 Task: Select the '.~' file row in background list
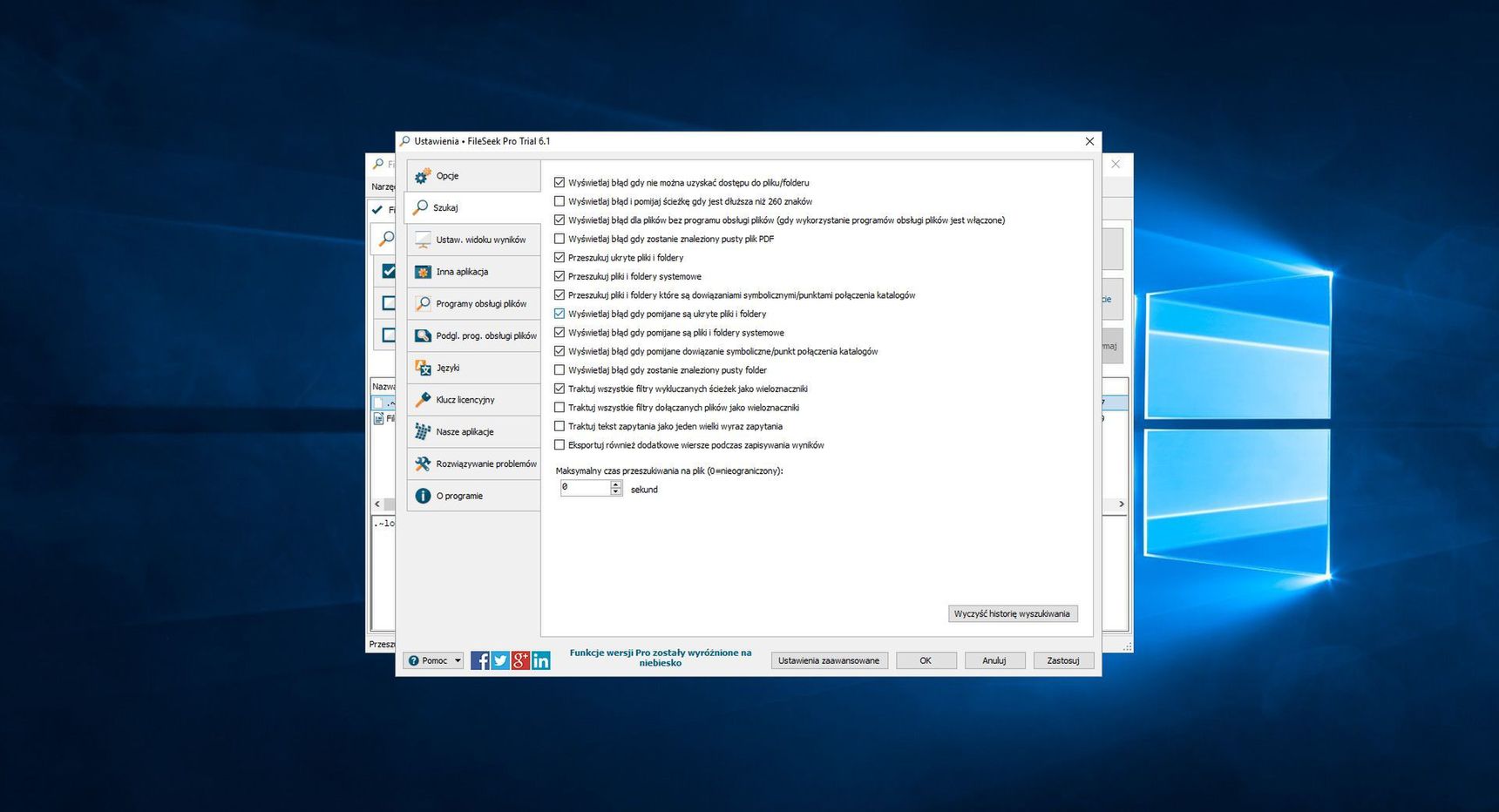pos(384,403)
